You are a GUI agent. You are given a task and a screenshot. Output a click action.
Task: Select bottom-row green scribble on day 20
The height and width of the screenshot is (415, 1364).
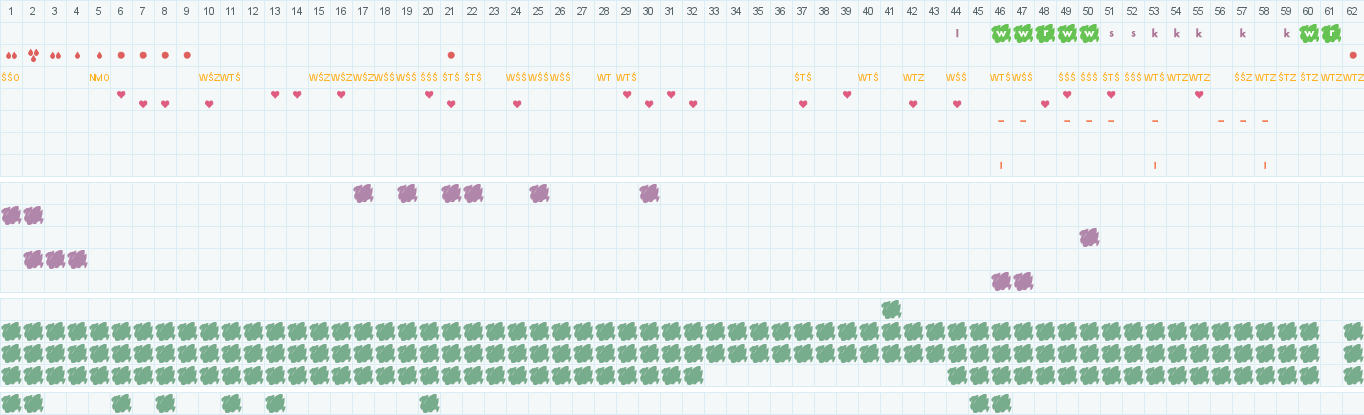[x=429, y=403]
